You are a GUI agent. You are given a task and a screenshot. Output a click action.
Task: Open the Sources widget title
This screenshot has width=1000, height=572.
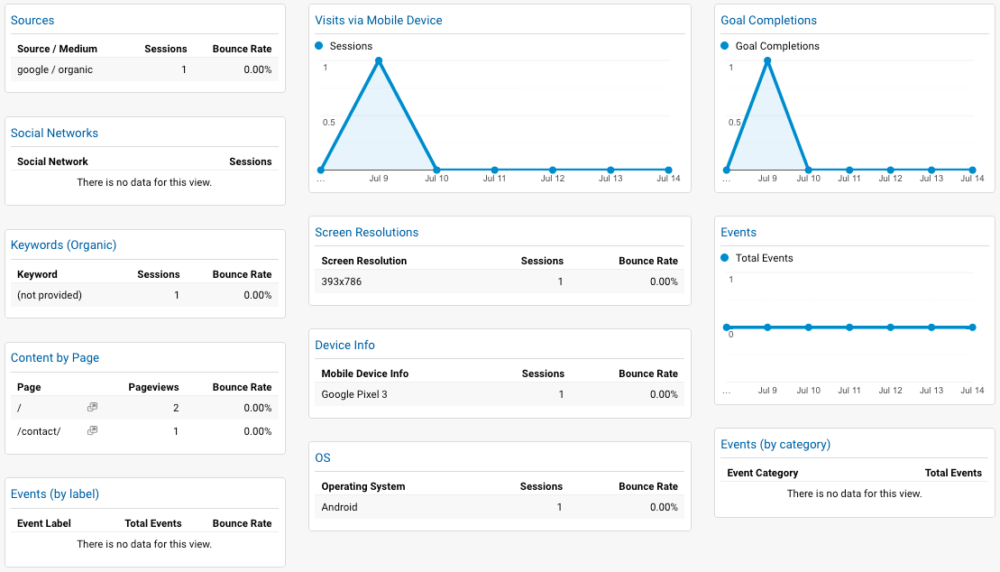[32, 20]
